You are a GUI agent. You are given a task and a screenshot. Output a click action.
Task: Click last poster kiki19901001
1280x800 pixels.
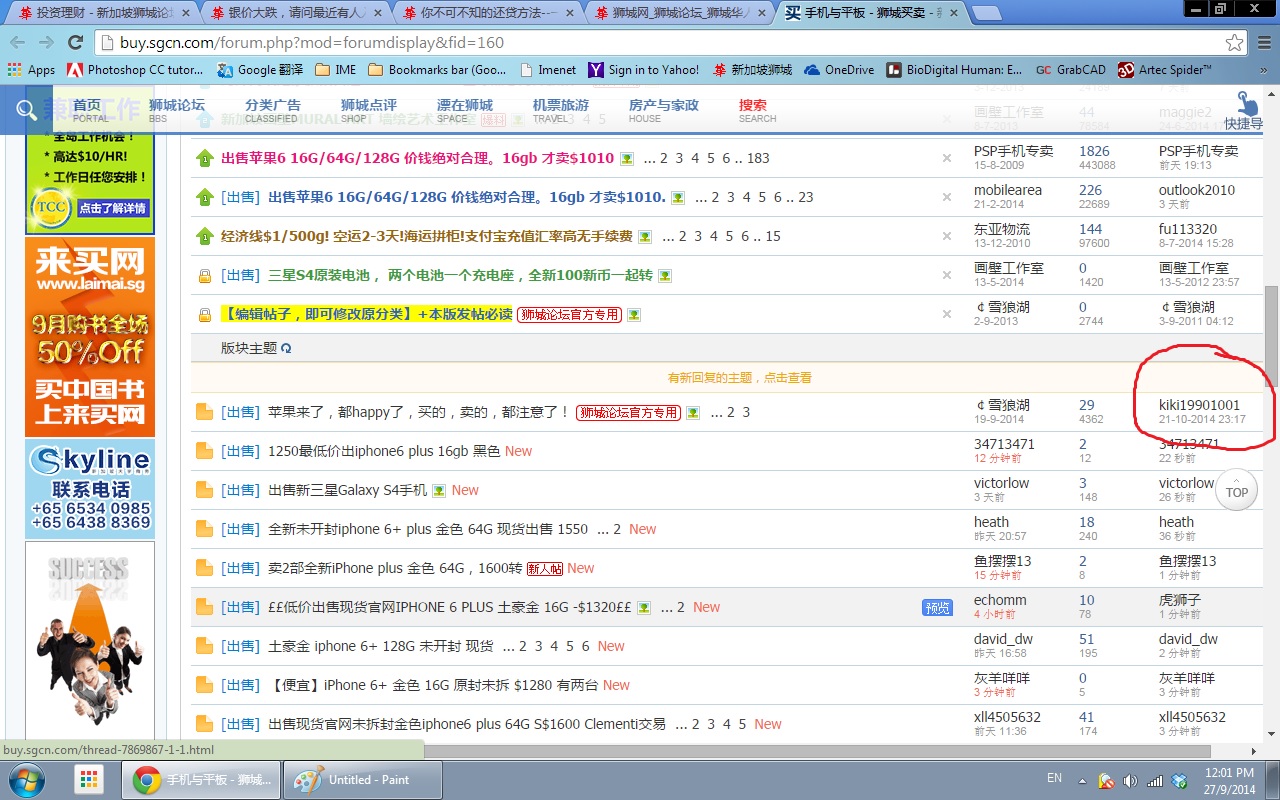tap(1199, 405)
